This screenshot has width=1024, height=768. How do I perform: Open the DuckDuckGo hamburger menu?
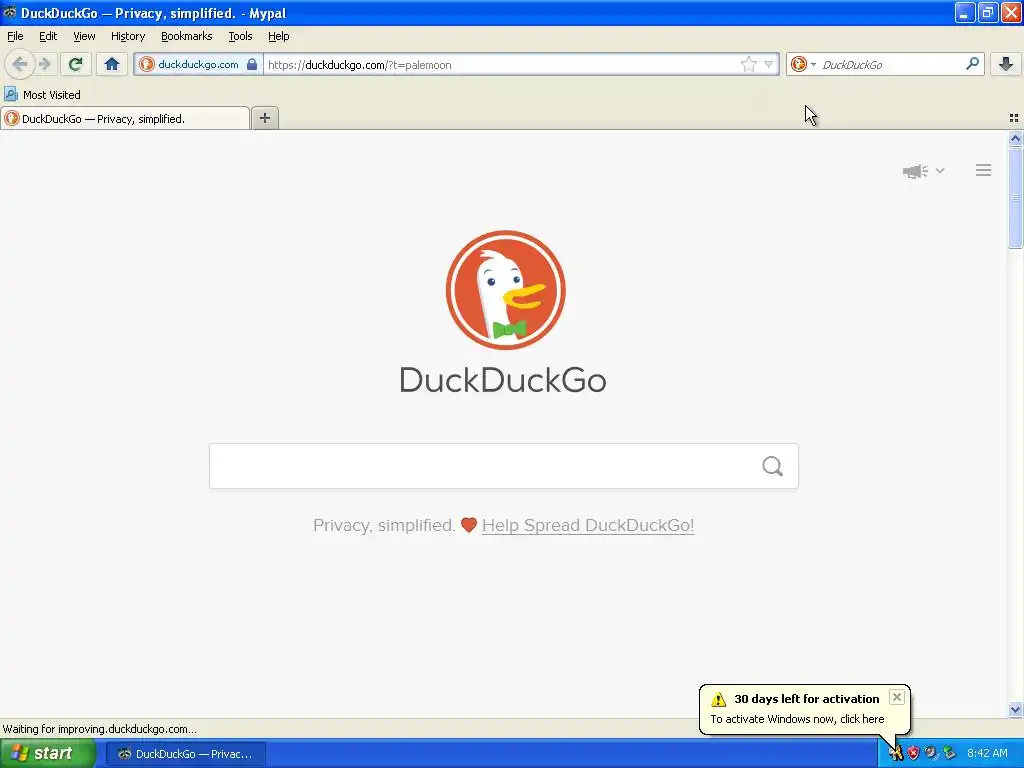click(x=984, y=170)
